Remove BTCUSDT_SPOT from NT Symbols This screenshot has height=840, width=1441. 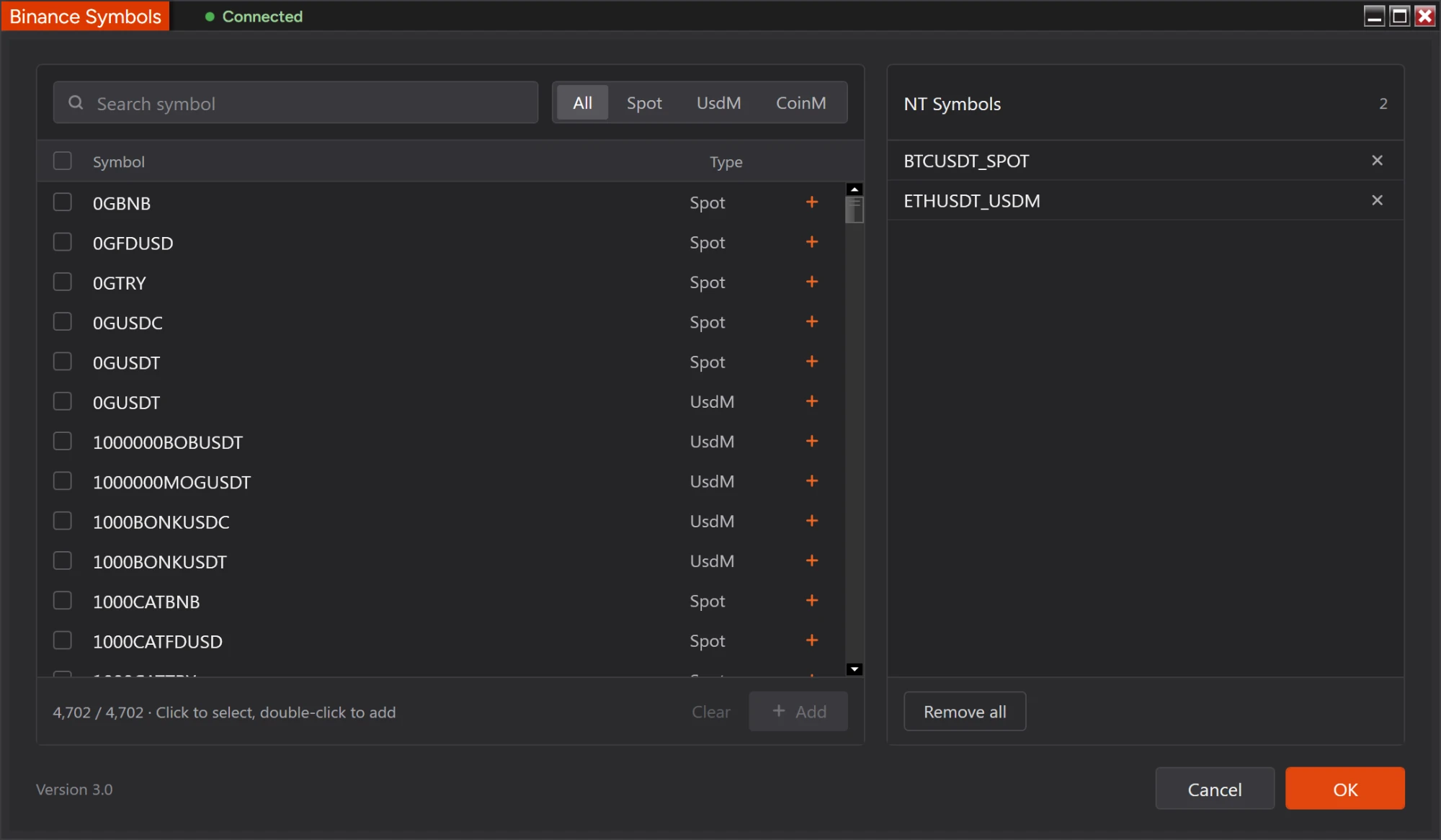pyautogui.click(x=1377, y=161)
